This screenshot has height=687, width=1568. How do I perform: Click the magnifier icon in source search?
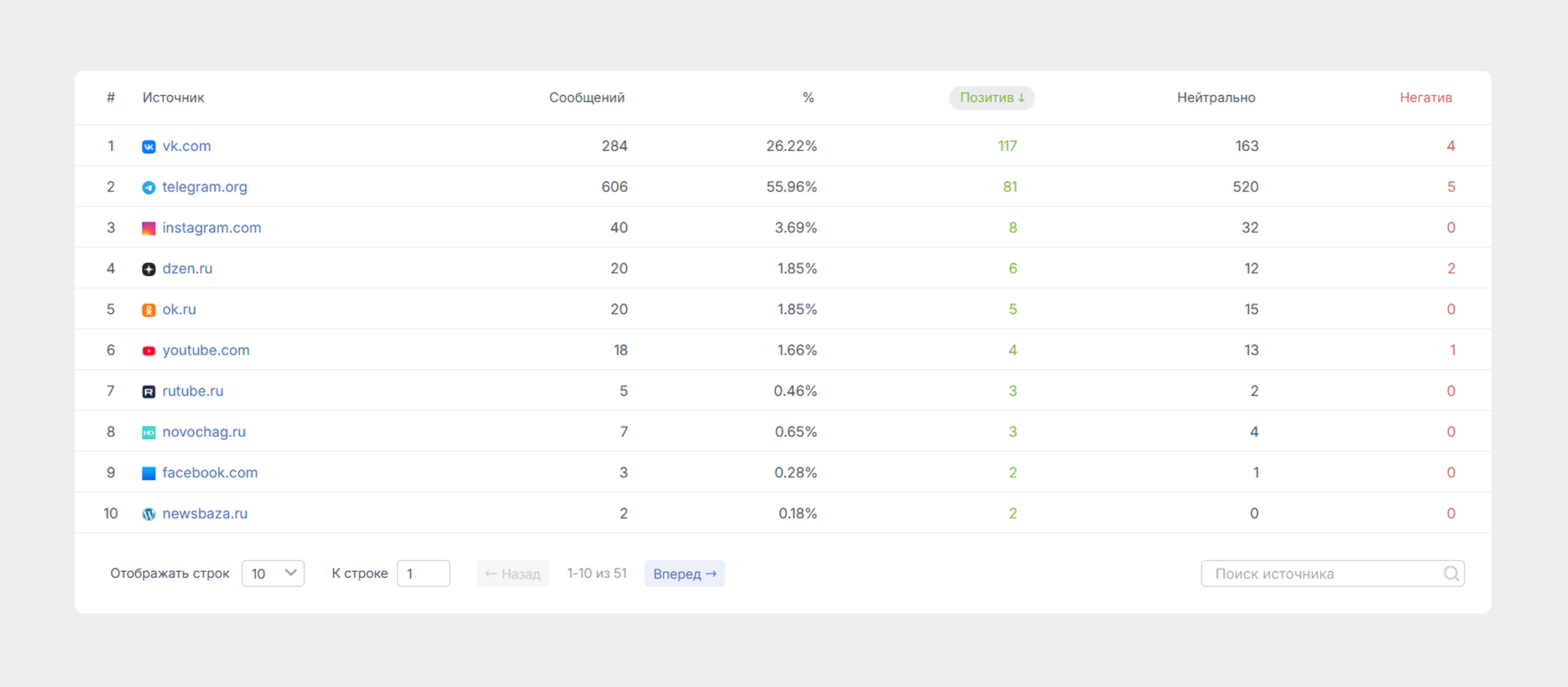(1451, 574)
